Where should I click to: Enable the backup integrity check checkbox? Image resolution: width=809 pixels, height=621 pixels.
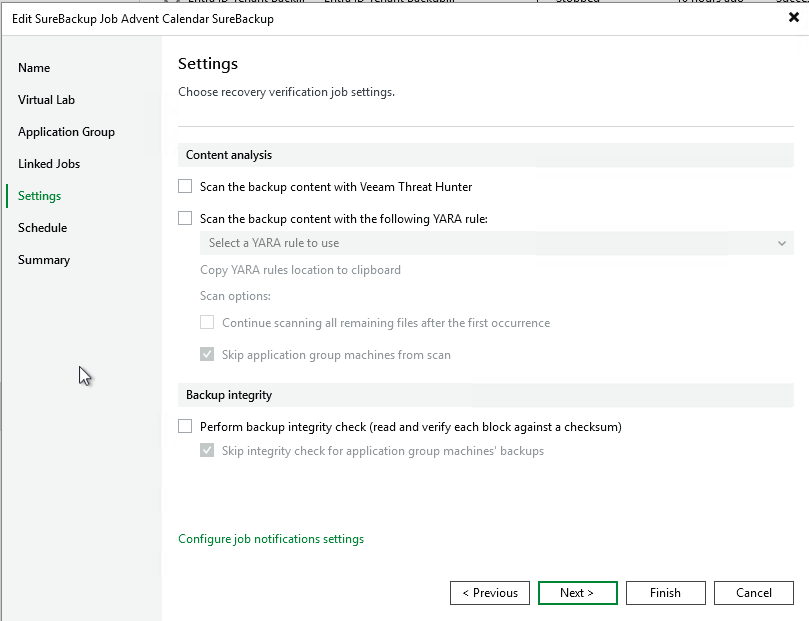(x=185, y=427)
